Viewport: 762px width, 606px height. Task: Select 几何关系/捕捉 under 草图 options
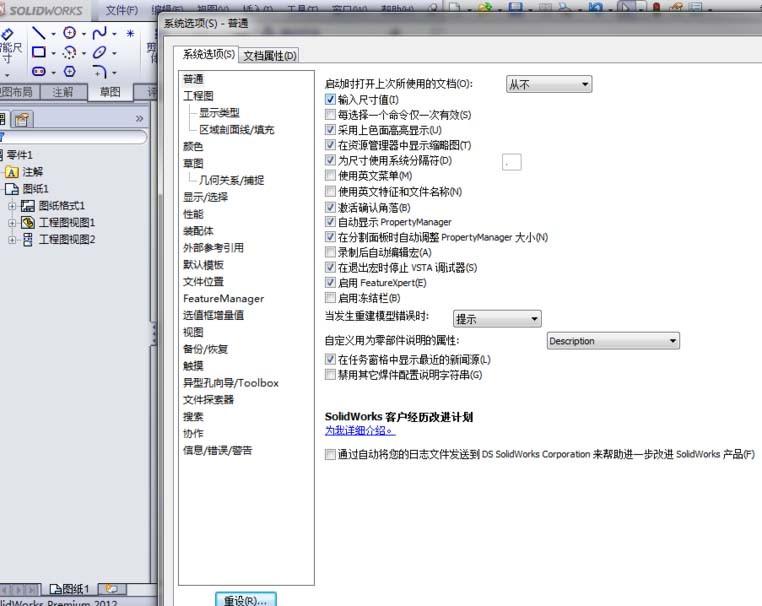click(x=231, y=180)
